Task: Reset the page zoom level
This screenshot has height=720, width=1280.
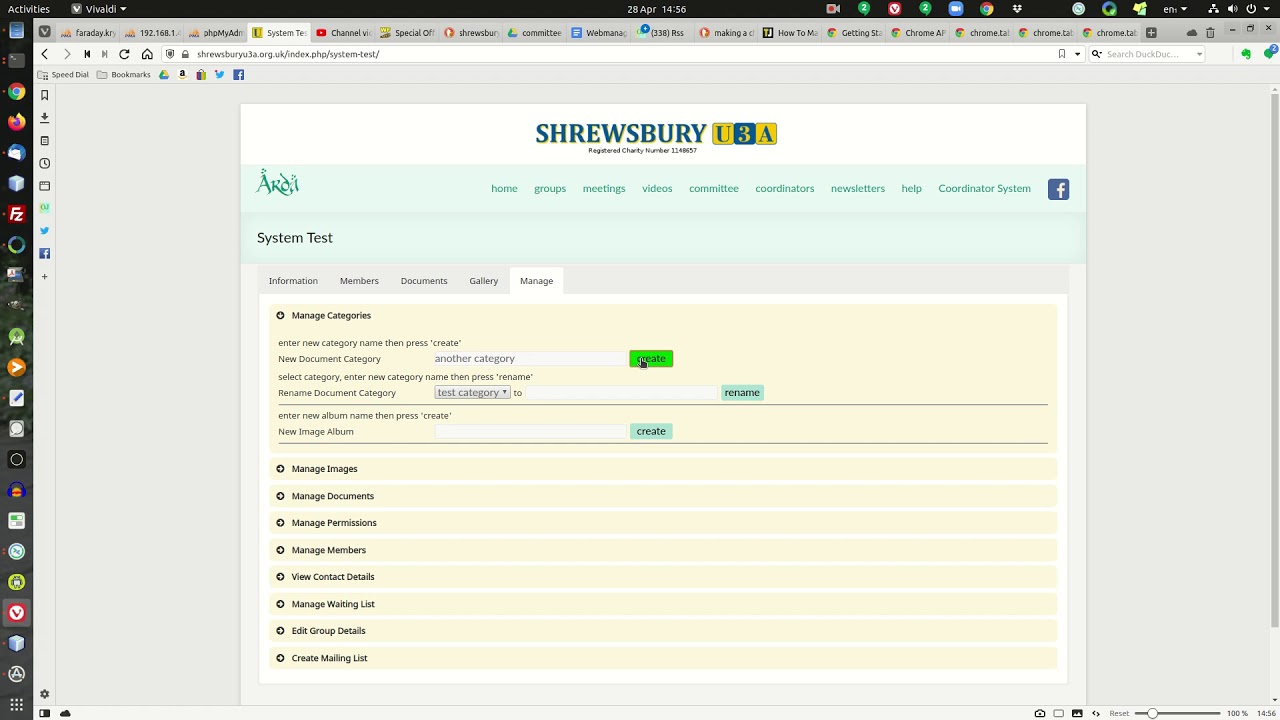Action: (1119, 713)
